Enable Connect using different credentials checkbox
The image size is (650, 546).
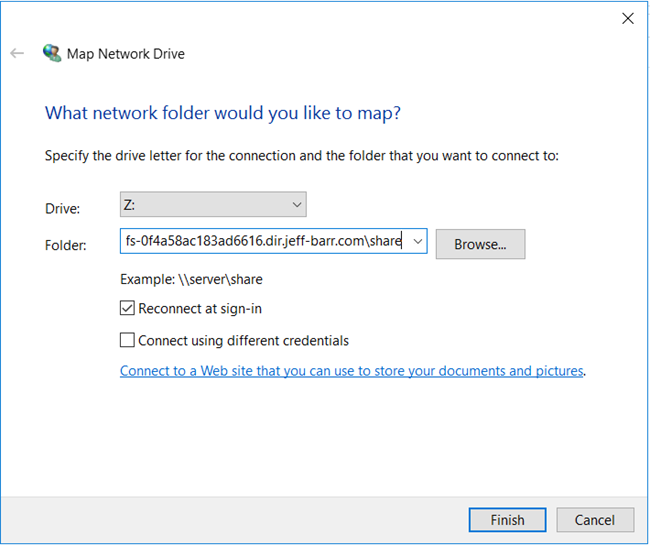point(127,340)
